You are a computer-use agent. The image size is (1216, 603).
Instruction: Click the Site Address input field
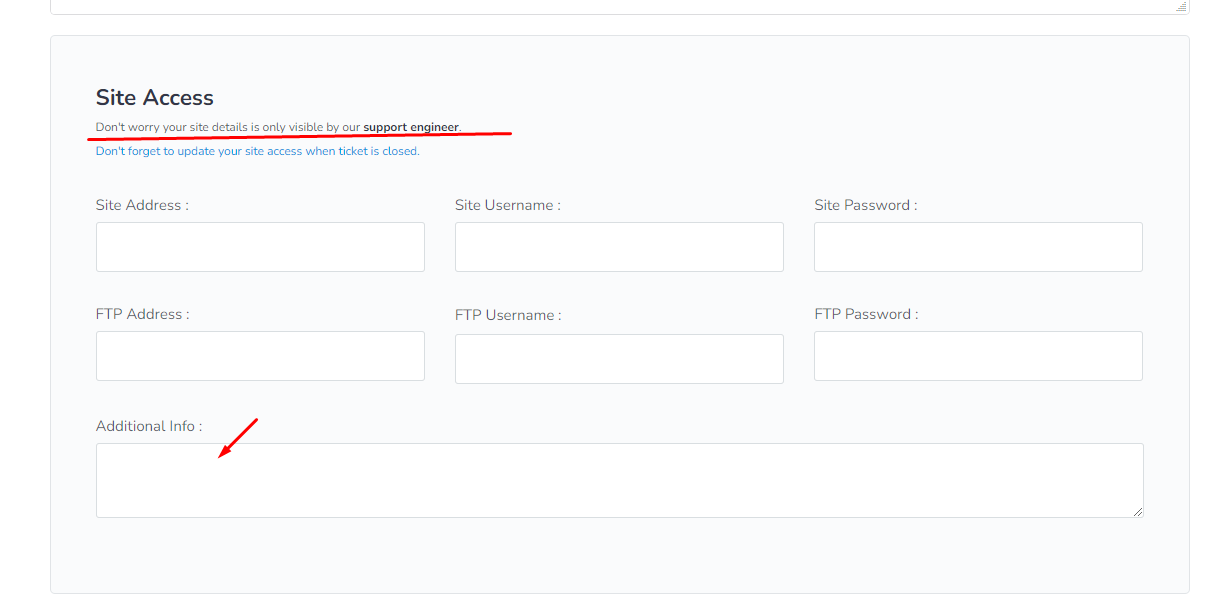pyautogui.click(x=260, y=247)
